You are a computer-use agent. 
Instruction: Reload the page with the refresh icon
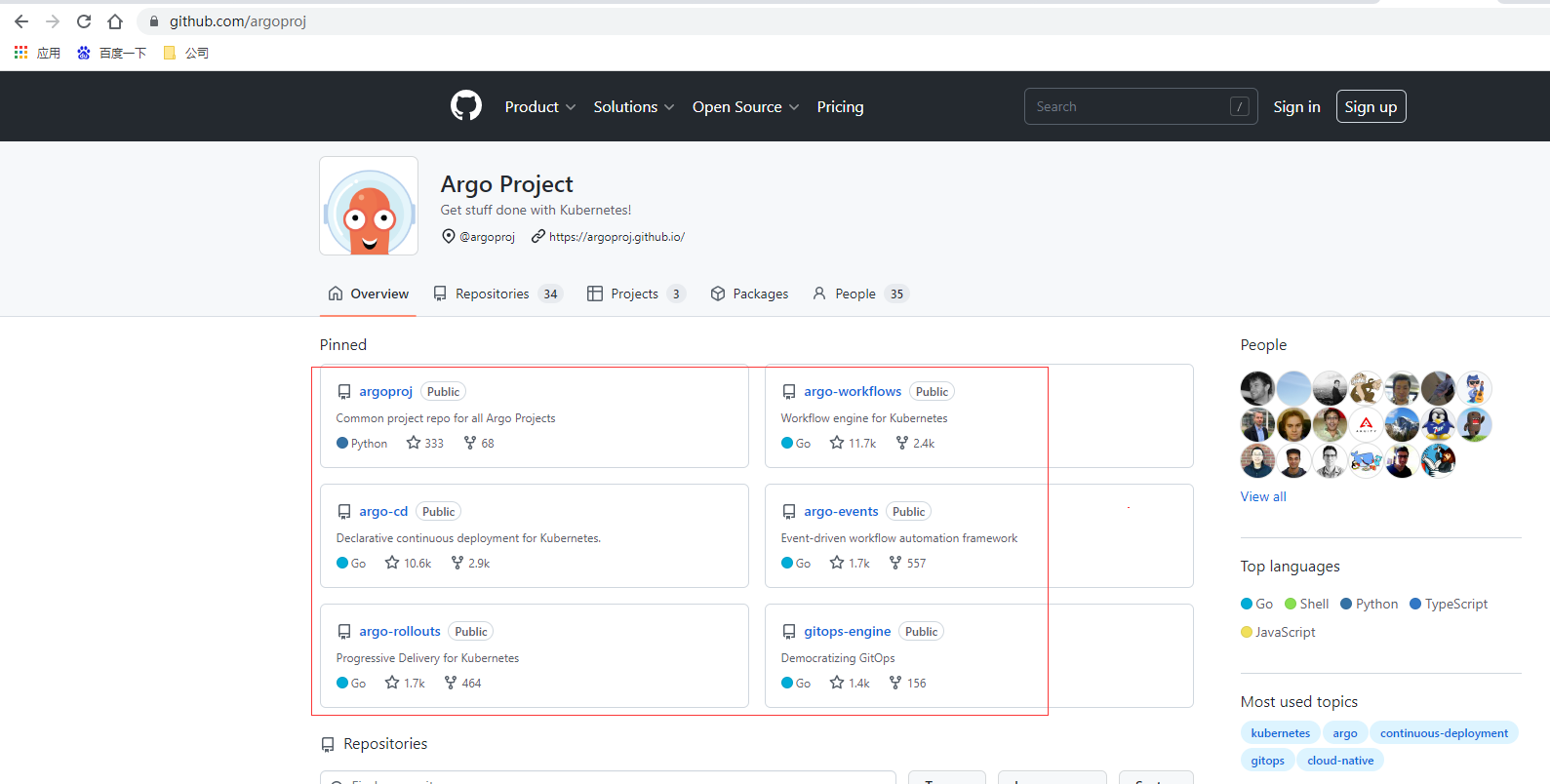point(84,21)
